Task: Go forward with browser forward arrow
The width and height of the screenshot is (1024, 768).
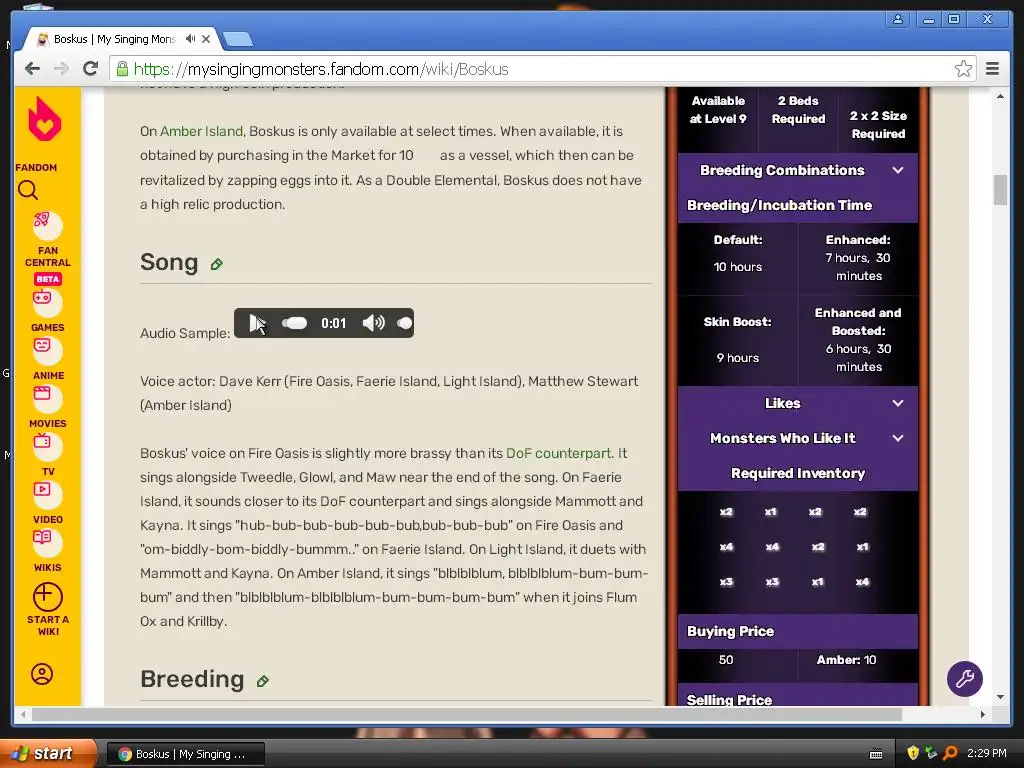Action: click(61, 69)
